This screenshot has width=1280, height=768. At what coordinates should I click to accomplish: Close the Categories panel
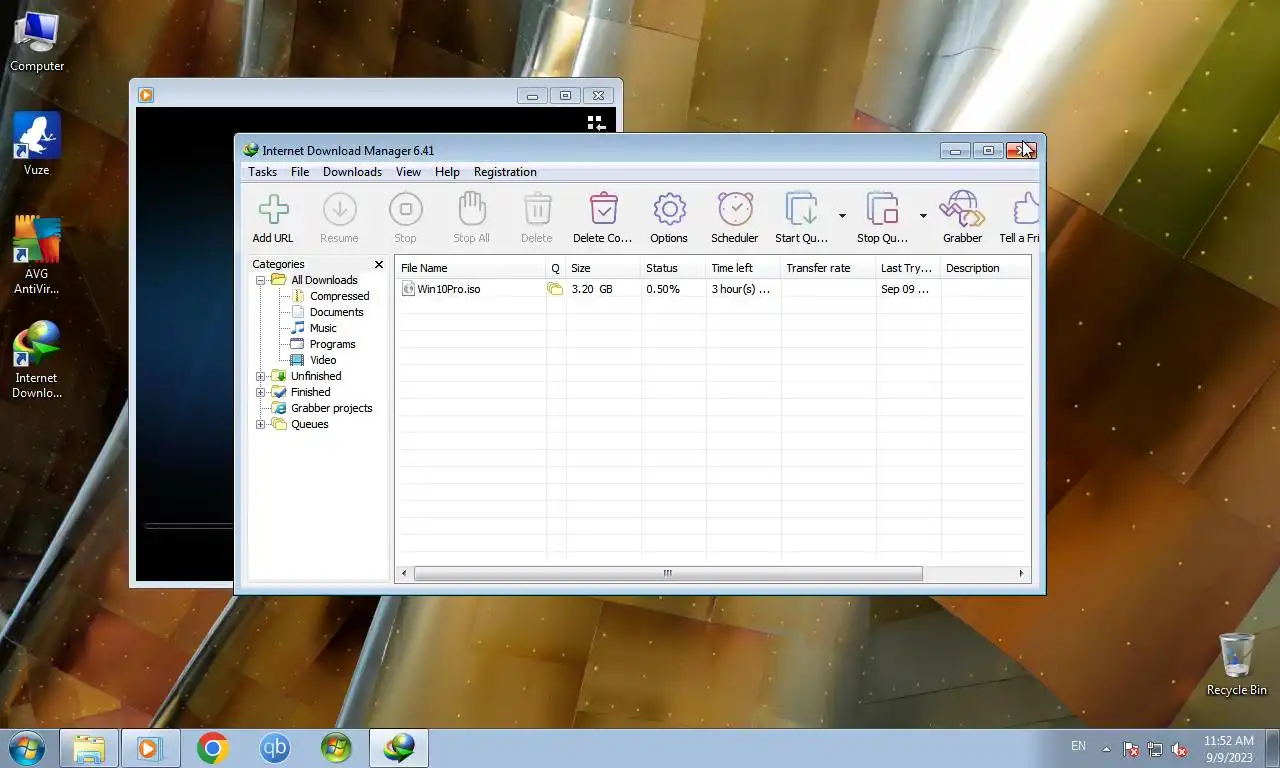tap(379, 265)
